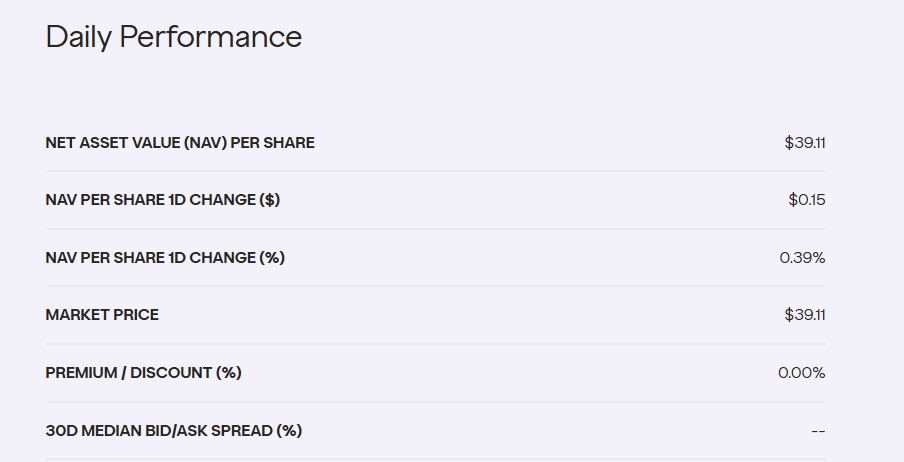Click the divider under the 1D Change (%) row

click(436, 286)
